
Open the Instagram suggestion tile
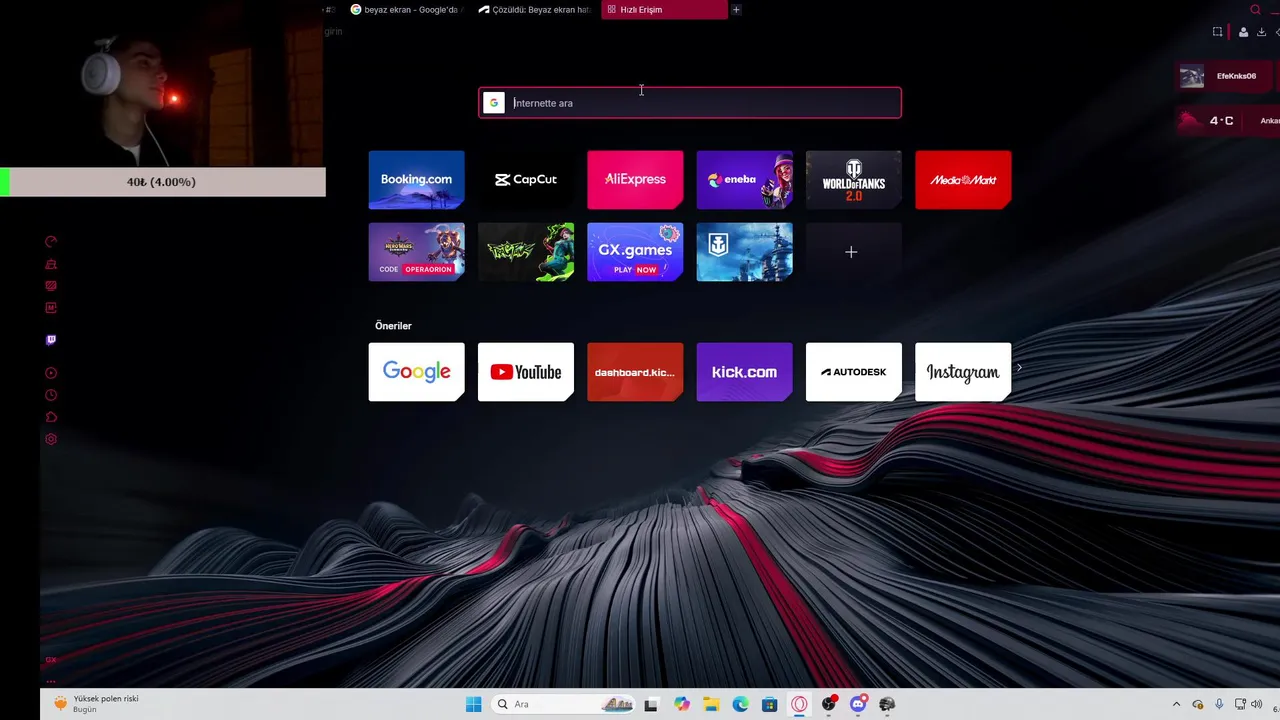(963, 372)
